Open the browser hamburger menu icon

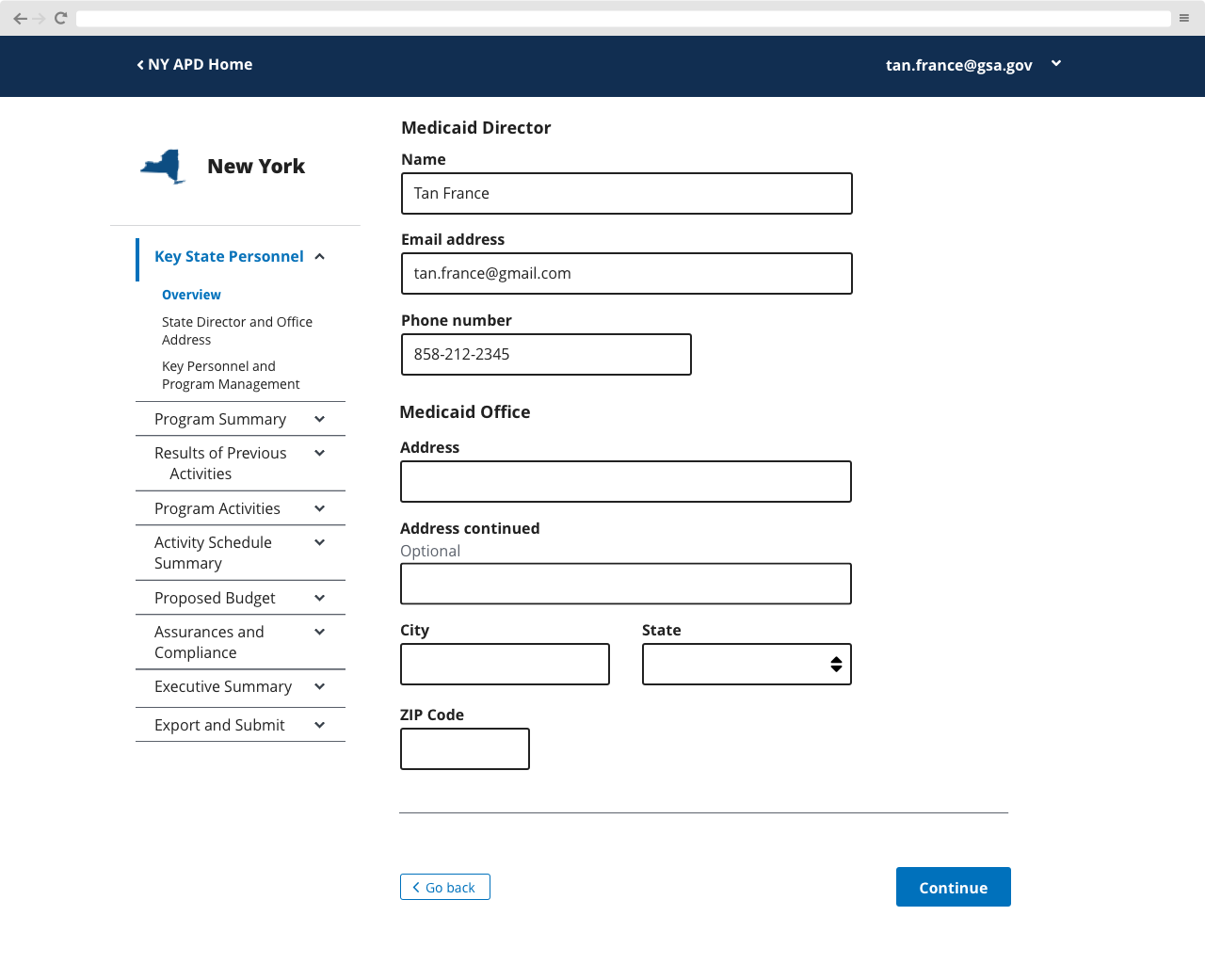[x=1183, y=17]
